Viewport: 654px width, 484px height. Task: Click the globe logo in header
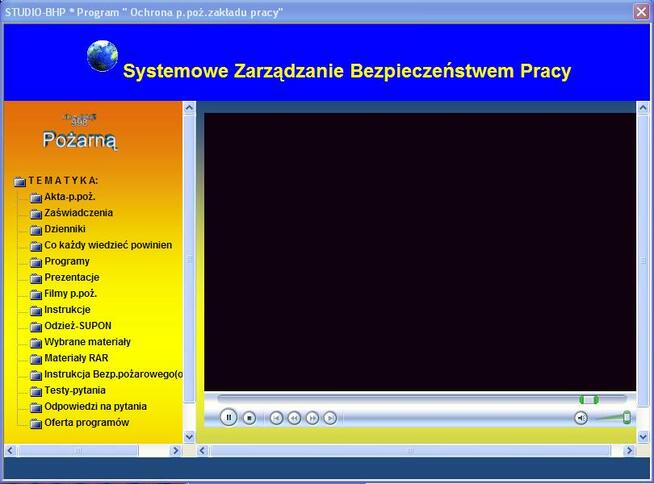click(102, 56)
